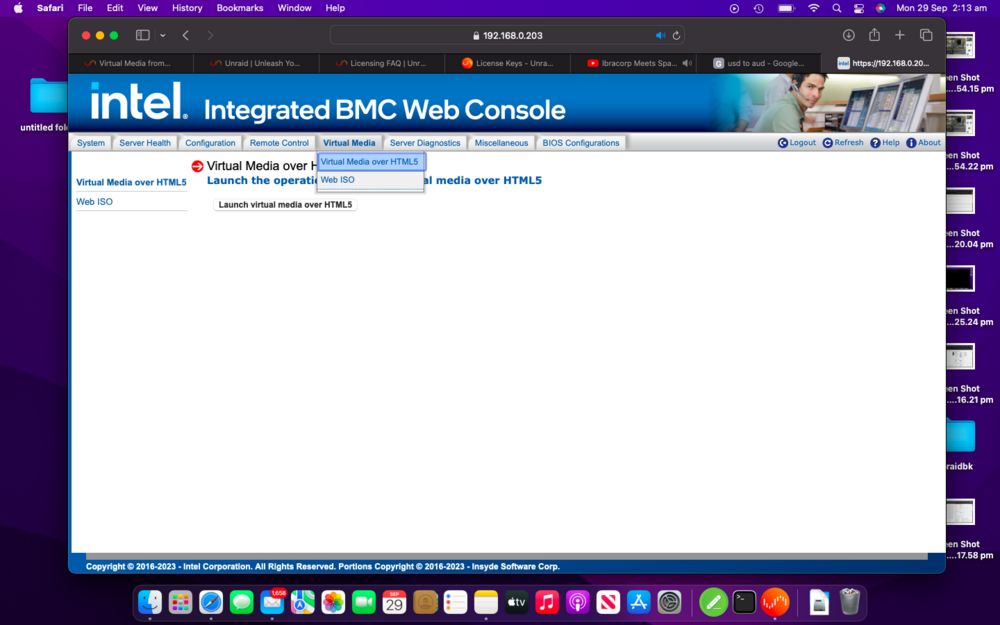Open a new tab with plus icon
This screenshot has width=1000, height=625.
click(900, 36)
